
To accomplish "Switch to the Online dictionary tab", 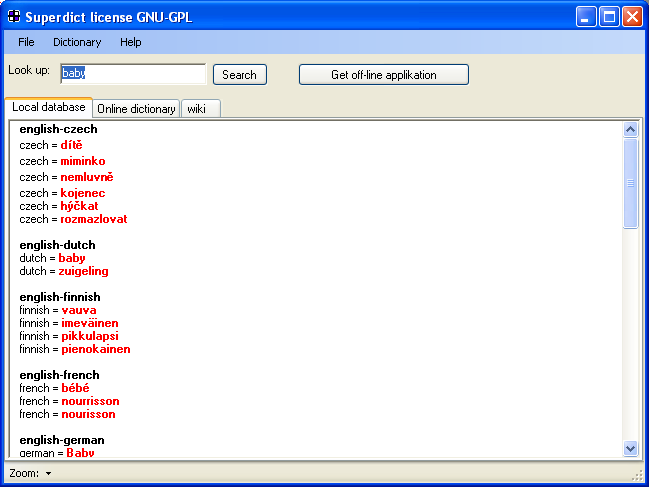I will coord(136,109).
